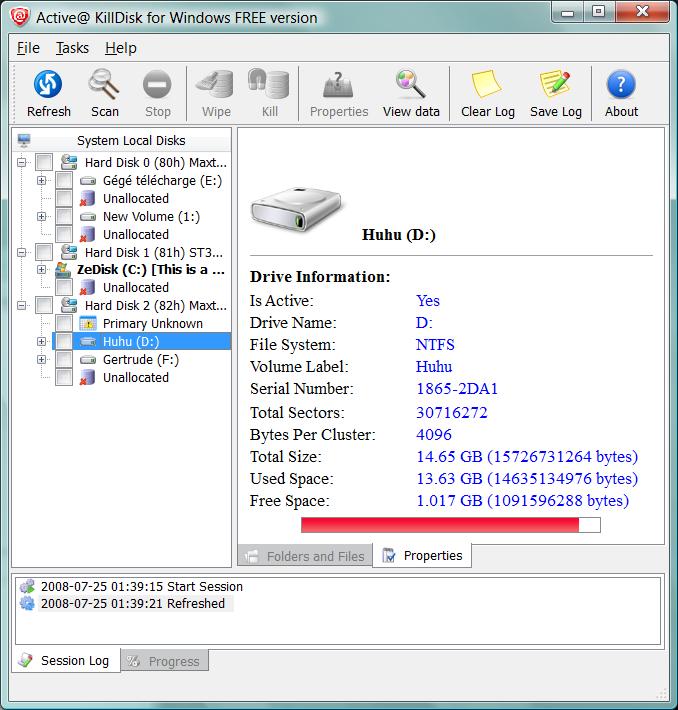
Task: Click the Unallocated icon under Hard Disk 1
Action: (x=87, y=288)
